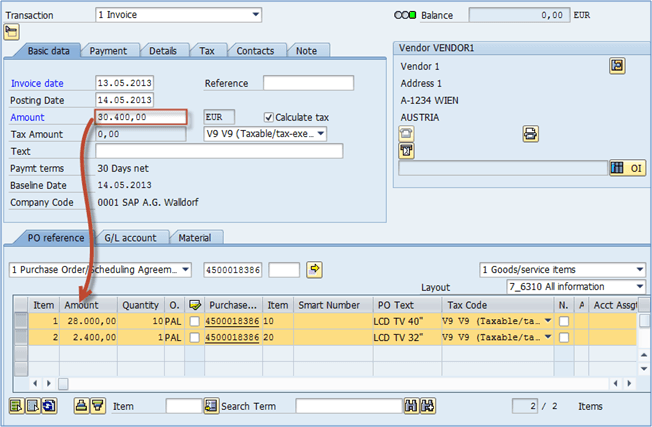
Task: Open purchase order 4500018386 link in row 1
Action: tap(232, 321)
